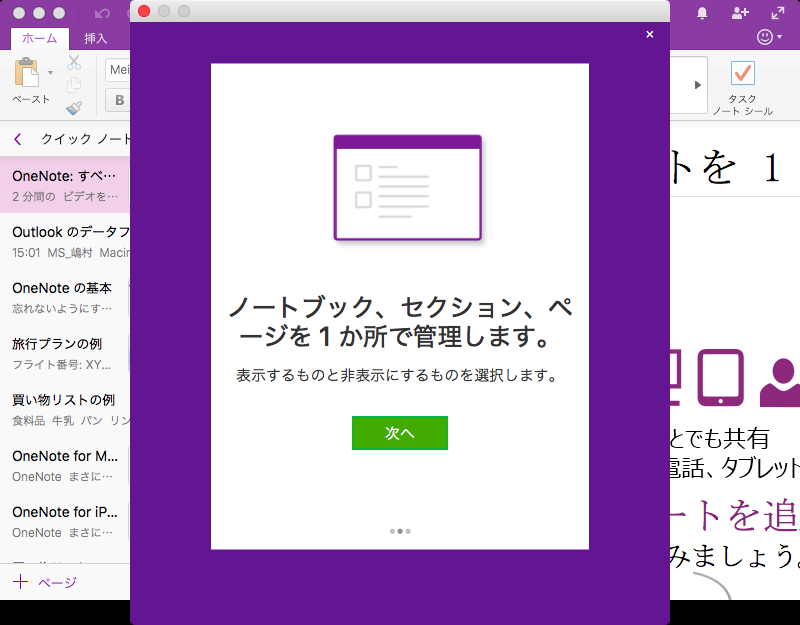Screen dimensions: 800x625
Task: Click the クイック ノート section title
Action: [x=86, y=139]
